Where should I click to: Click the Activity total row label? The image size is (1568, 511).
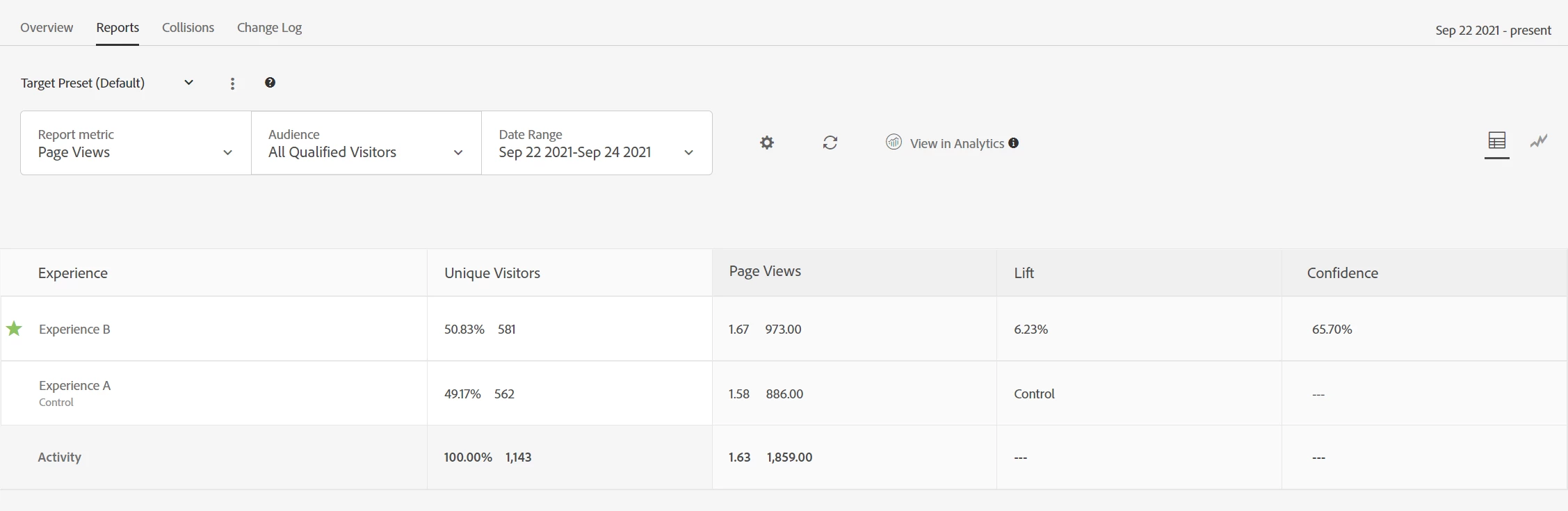59,457
